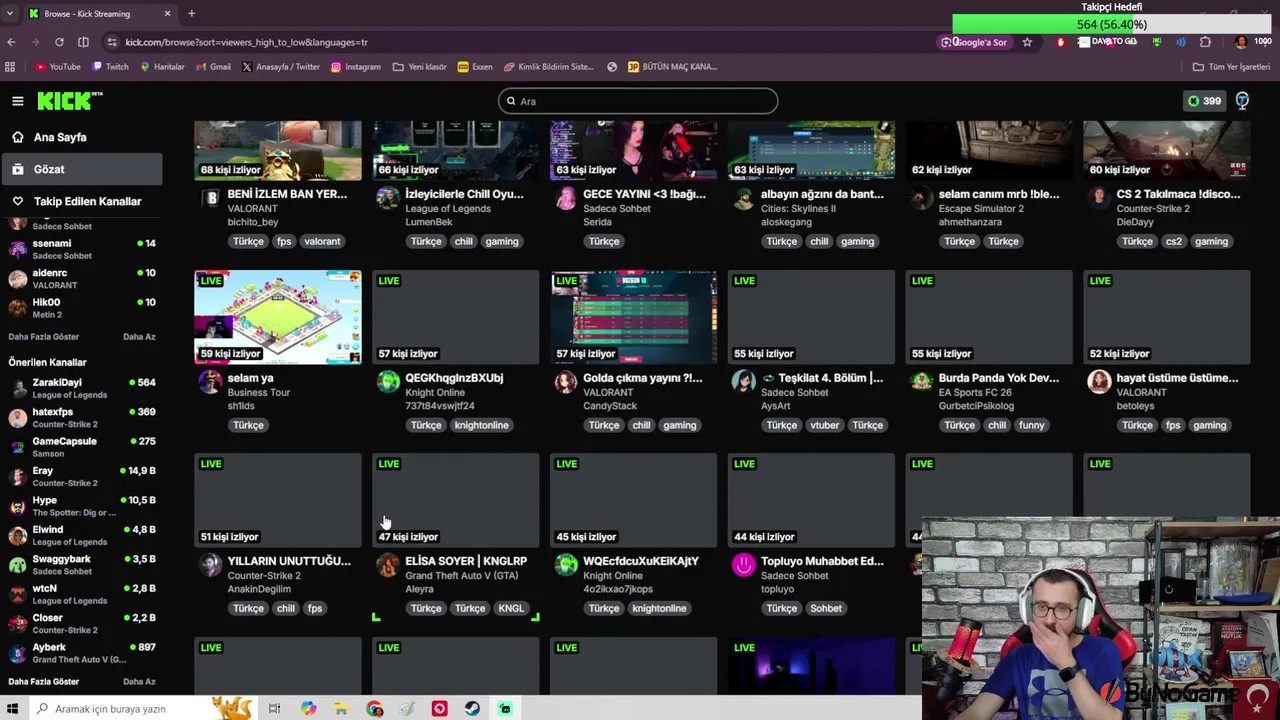Open the 'selam ya' Business Tour stream thumbnail
The image size is (1280, 720).
278,317
